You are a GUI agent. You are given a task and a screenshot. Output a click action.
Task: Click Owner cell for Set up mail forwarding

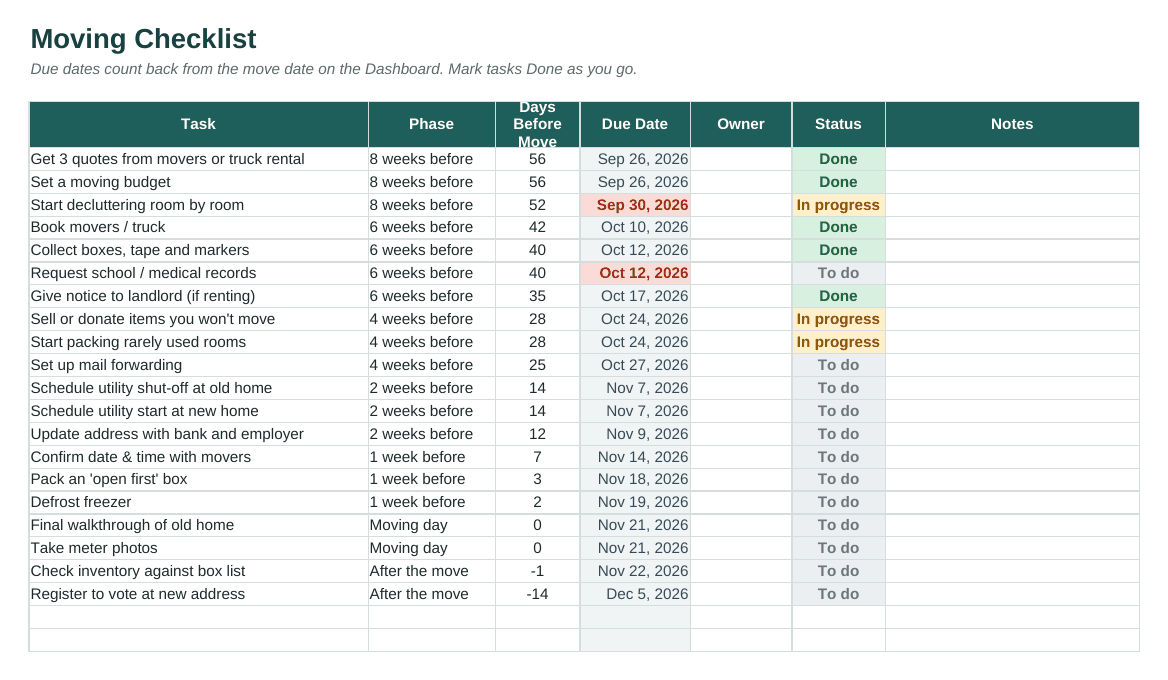(741, 366)
